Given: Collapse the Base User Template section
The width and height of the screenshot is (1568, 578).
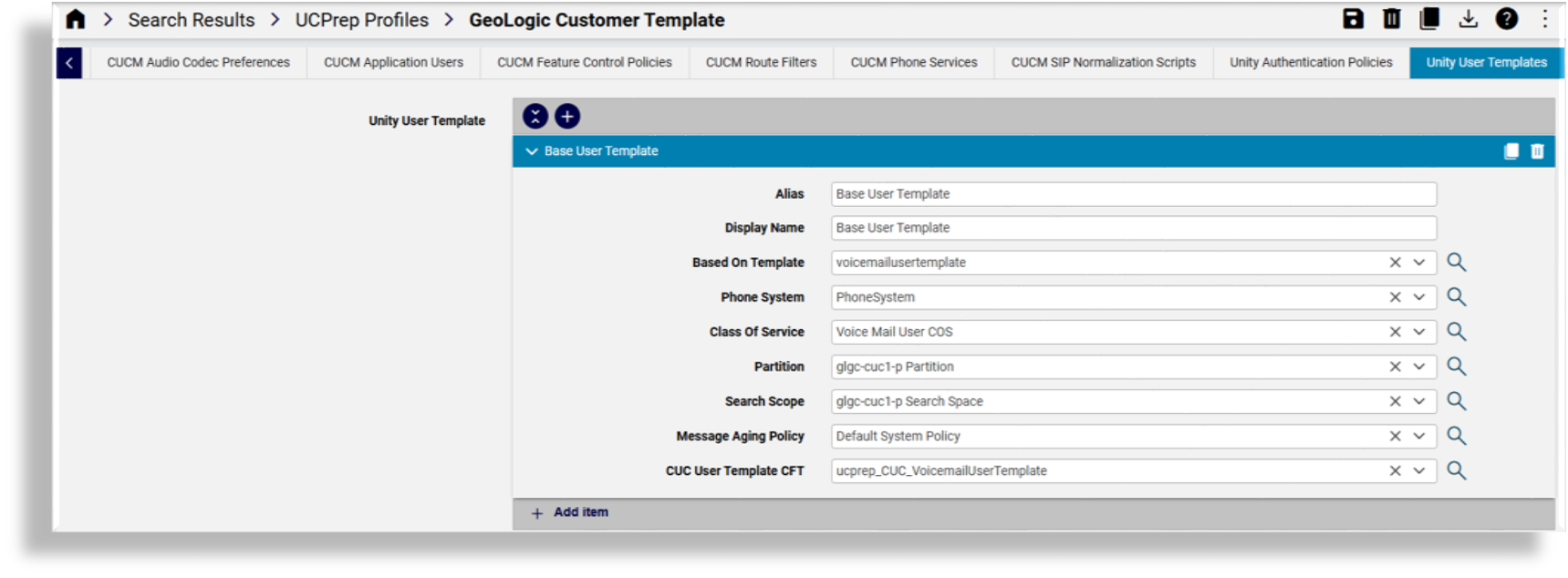Looking at the screenshot, I should [x=532, y=151].
